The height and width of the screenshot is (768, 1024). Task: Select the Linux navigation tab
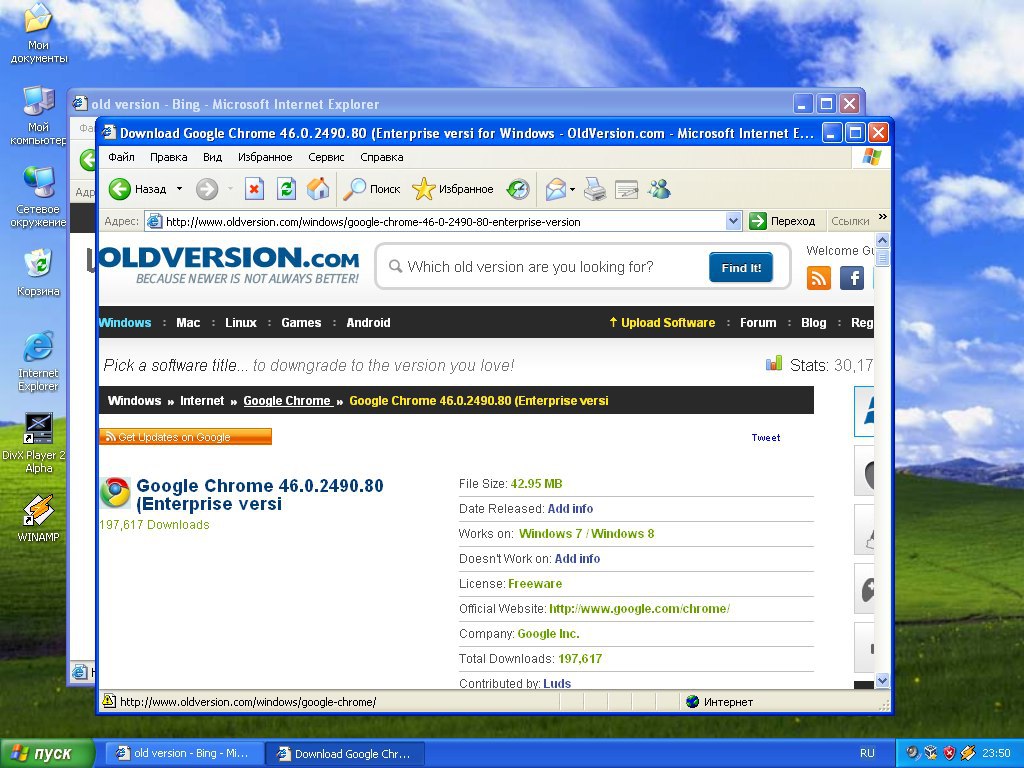tap(241, 323)
